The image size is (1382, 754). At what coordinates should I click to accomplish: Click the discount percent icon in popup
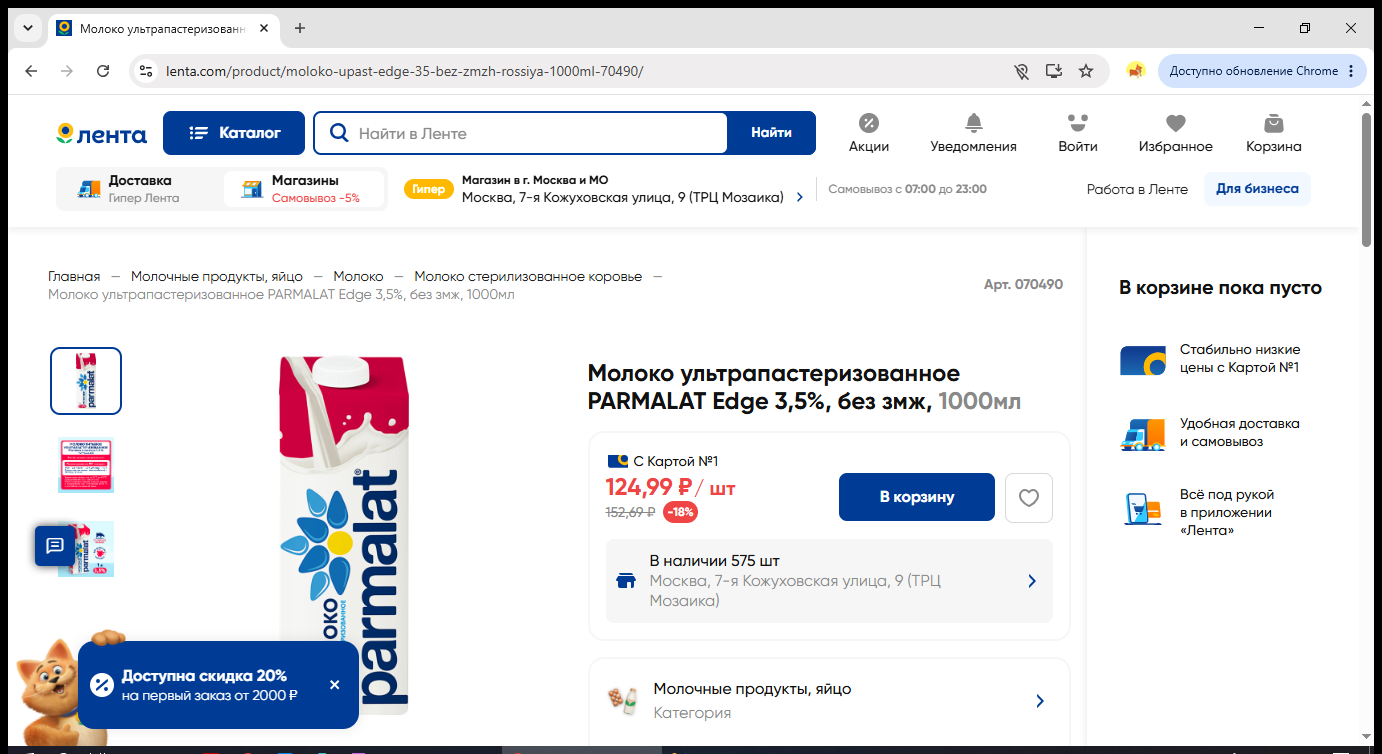click(x=102, y=685)
